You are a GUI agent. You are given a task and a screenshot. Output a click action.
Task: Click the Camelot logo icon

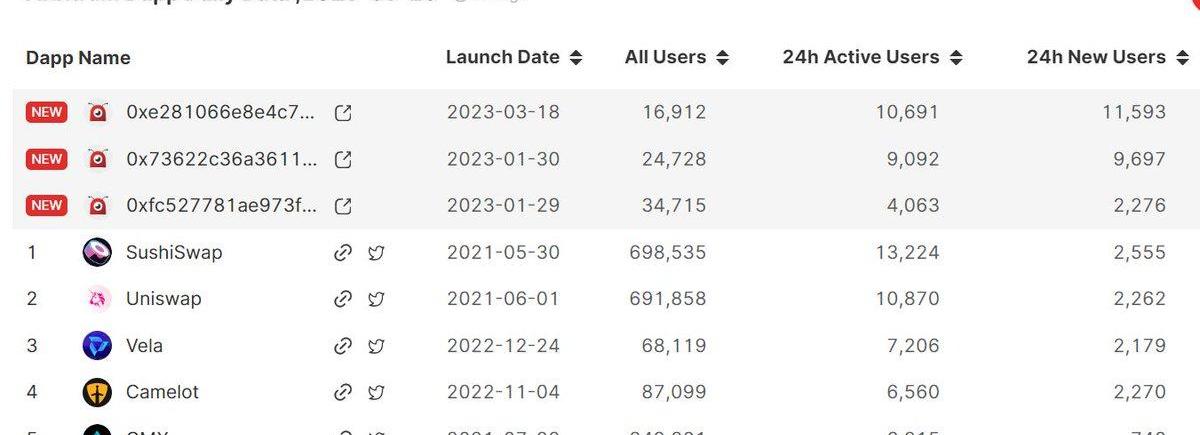coord(97,392)
